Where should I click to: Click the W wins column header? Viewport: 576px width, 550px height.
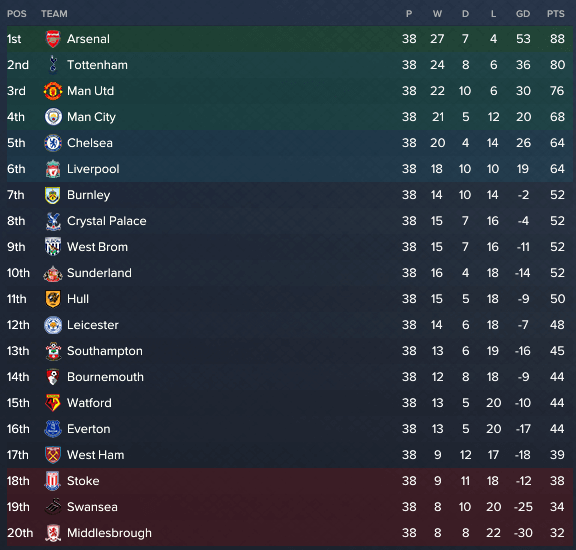[x=437, y=14]
